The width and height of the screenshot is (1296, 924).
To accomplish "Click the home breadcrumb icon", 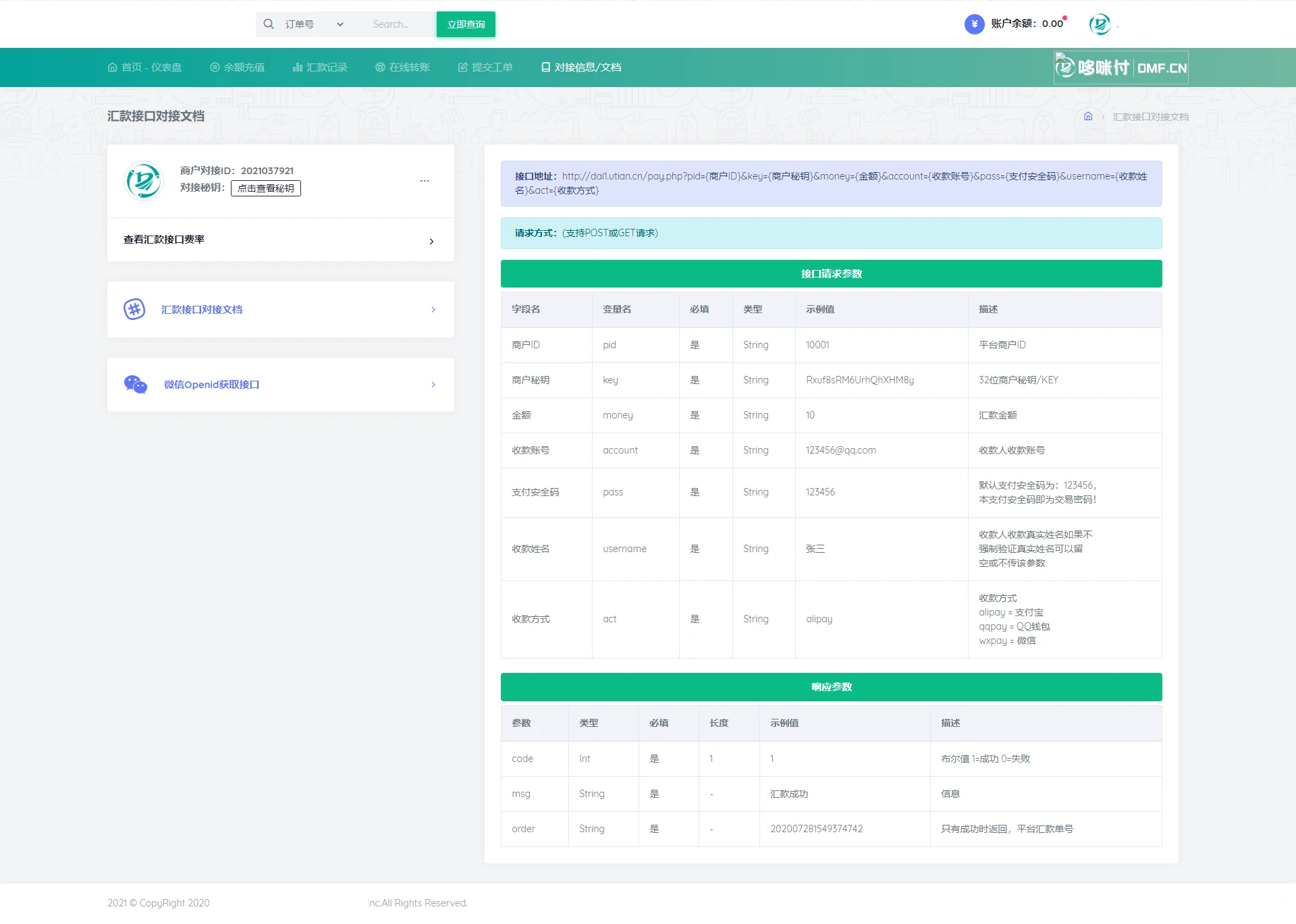I will pyautogui.click(x=1088, y=116).
